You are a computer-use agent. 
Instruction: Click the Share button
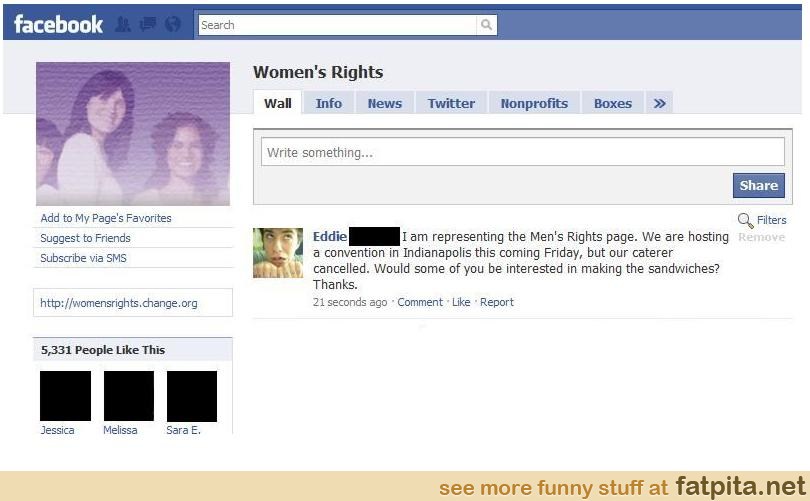point(758,185)
